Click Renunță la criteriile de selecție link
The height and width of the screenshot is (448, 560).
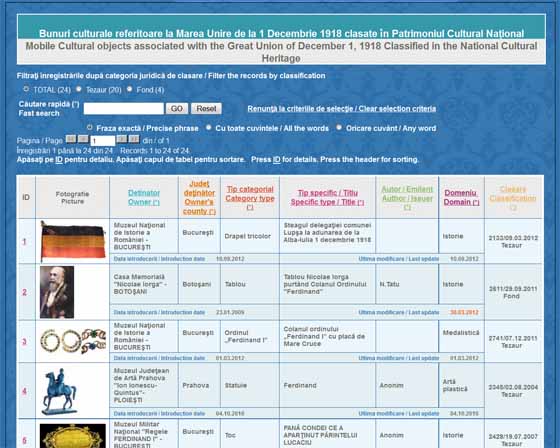point(341,109)
